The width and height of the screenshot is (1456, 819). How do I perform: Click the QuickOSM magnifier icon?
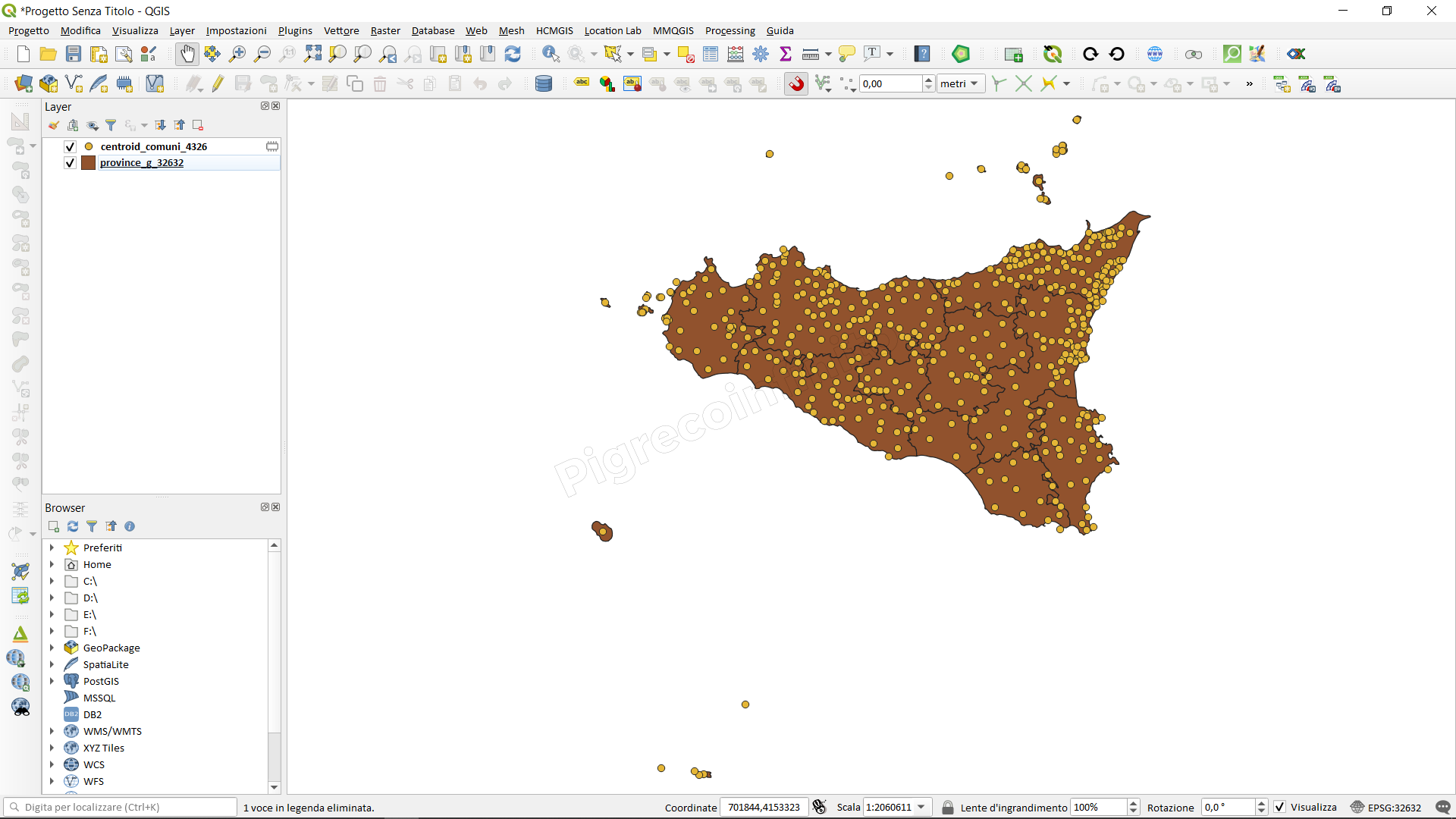[x=1232, y=54]
